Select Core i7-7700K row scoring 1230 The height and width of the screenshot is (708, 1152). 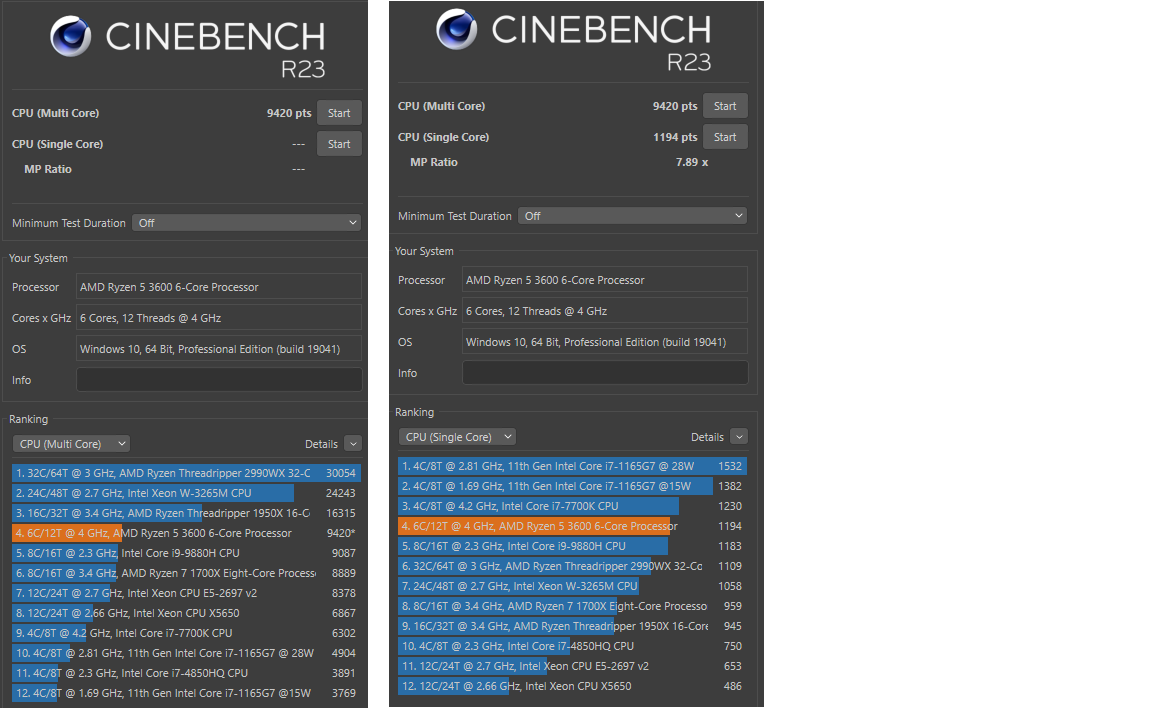coord(572,506)
